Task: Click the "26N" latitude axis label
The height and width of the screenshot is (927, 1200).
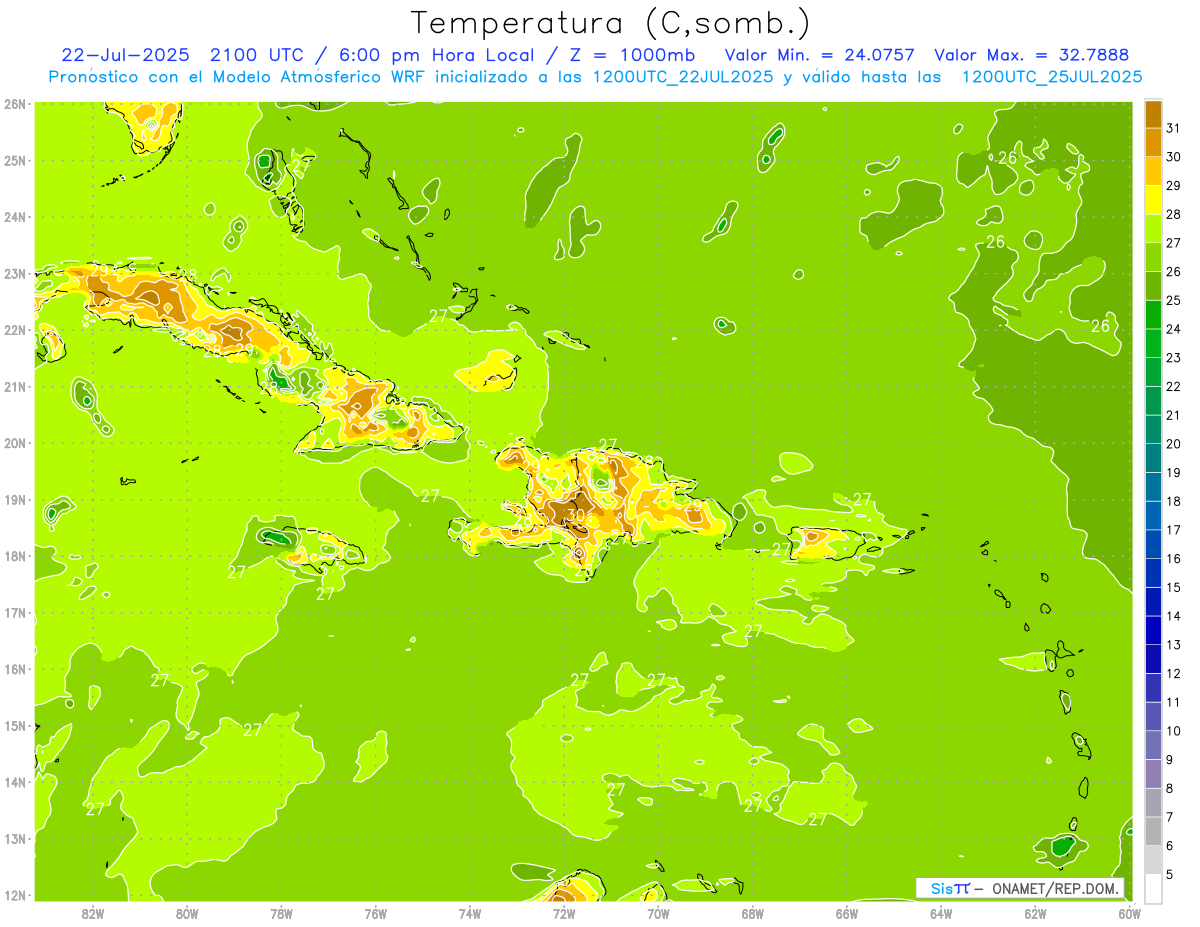Action: pyautogui.click(x=14, y=104)
